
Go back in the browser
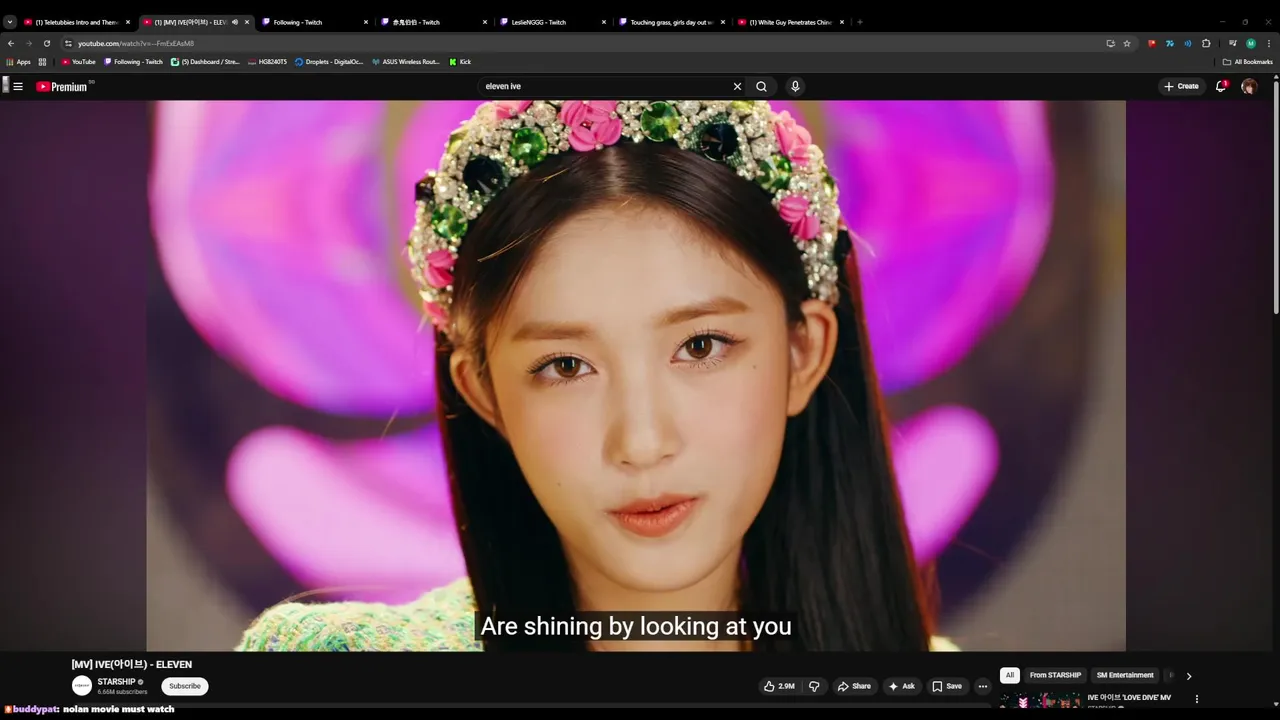[x=11, y=43]
